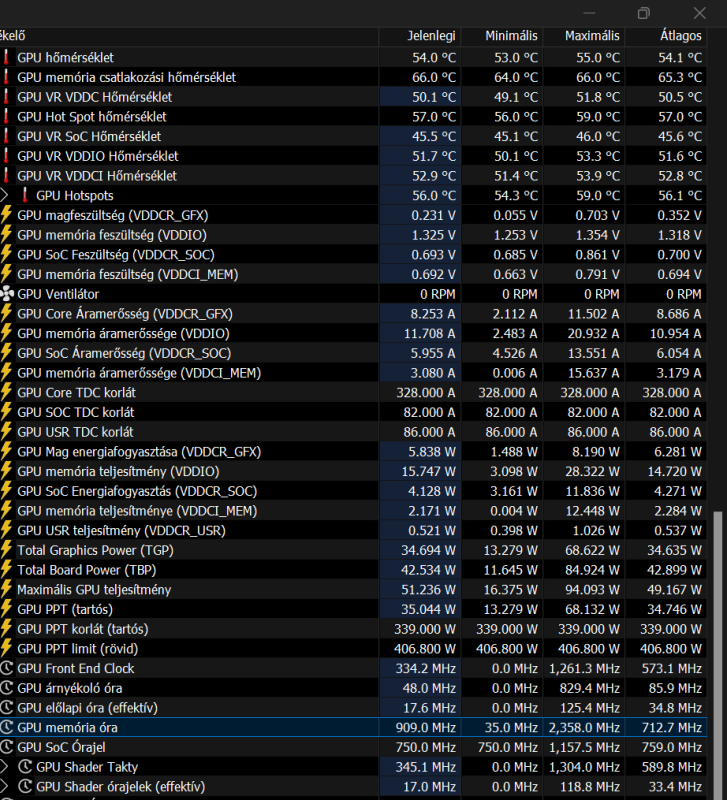727x800 pixels.
Task: Click the Maximális column header
Action: [x=584, y=36]
